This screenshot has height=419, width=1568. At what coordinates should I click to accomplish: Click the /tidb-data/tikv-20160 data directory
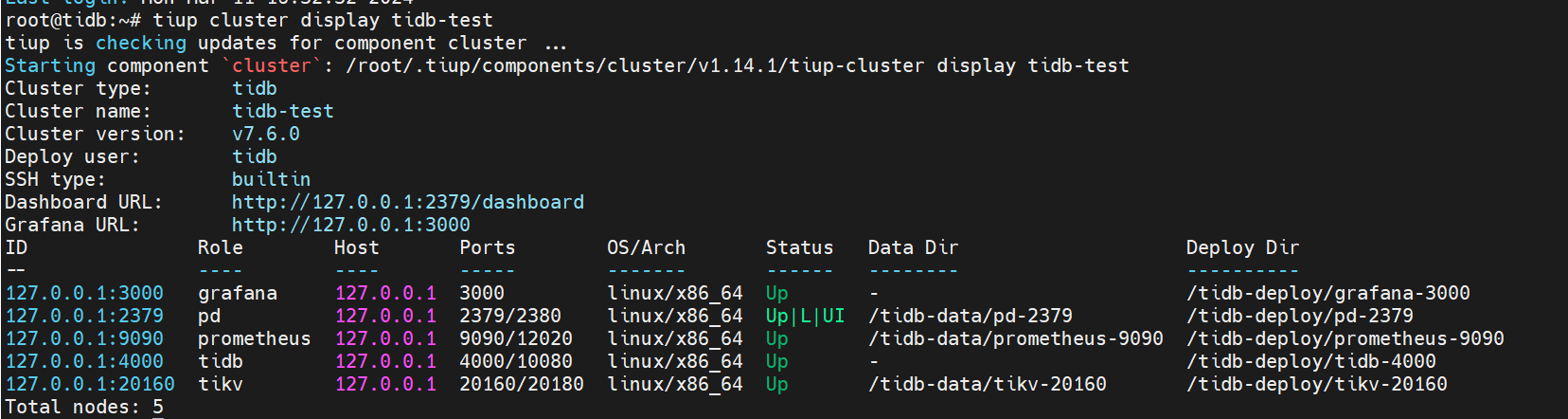coord(987,384)
